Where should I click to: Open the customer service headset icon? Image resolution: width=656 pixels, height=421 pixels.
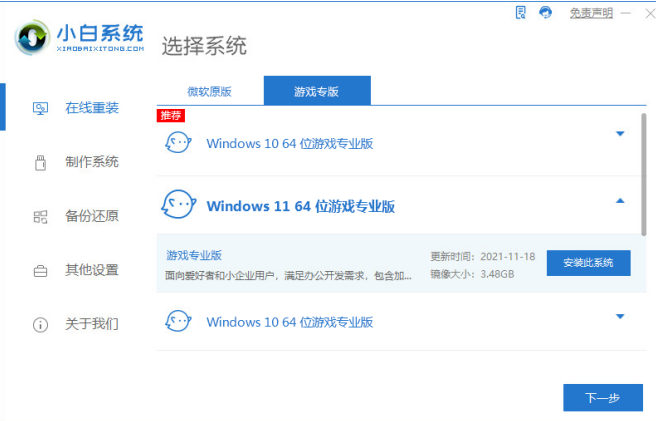click(x=545, y=13)
